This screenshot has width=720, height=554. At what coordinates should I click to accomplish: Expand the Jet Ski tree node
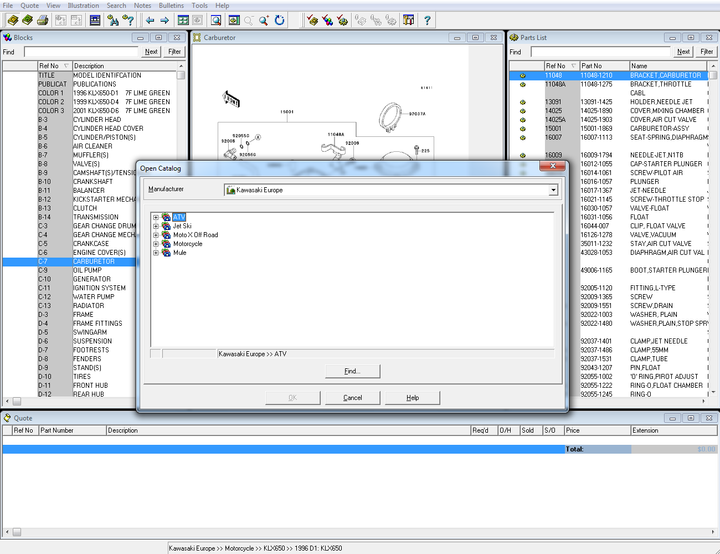(x=156, y=226)
